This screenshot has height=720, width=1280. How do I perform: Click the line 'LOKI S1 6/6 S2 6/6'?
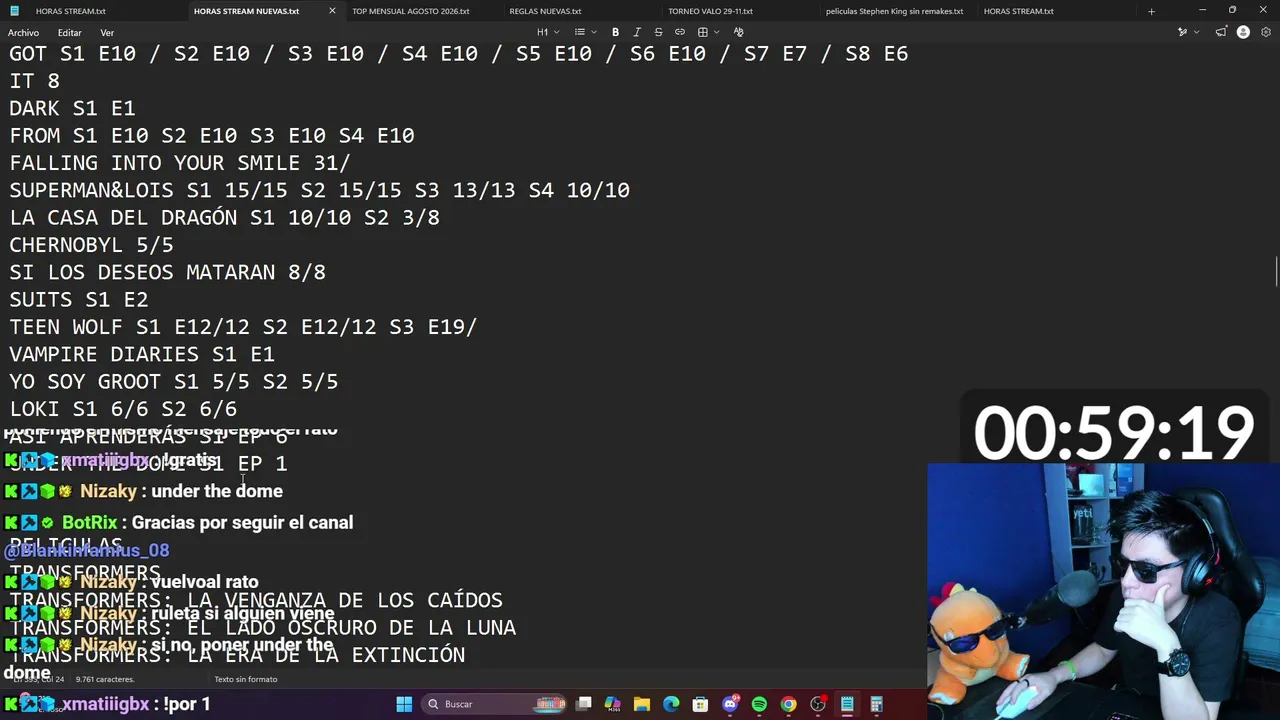point(123,409)
